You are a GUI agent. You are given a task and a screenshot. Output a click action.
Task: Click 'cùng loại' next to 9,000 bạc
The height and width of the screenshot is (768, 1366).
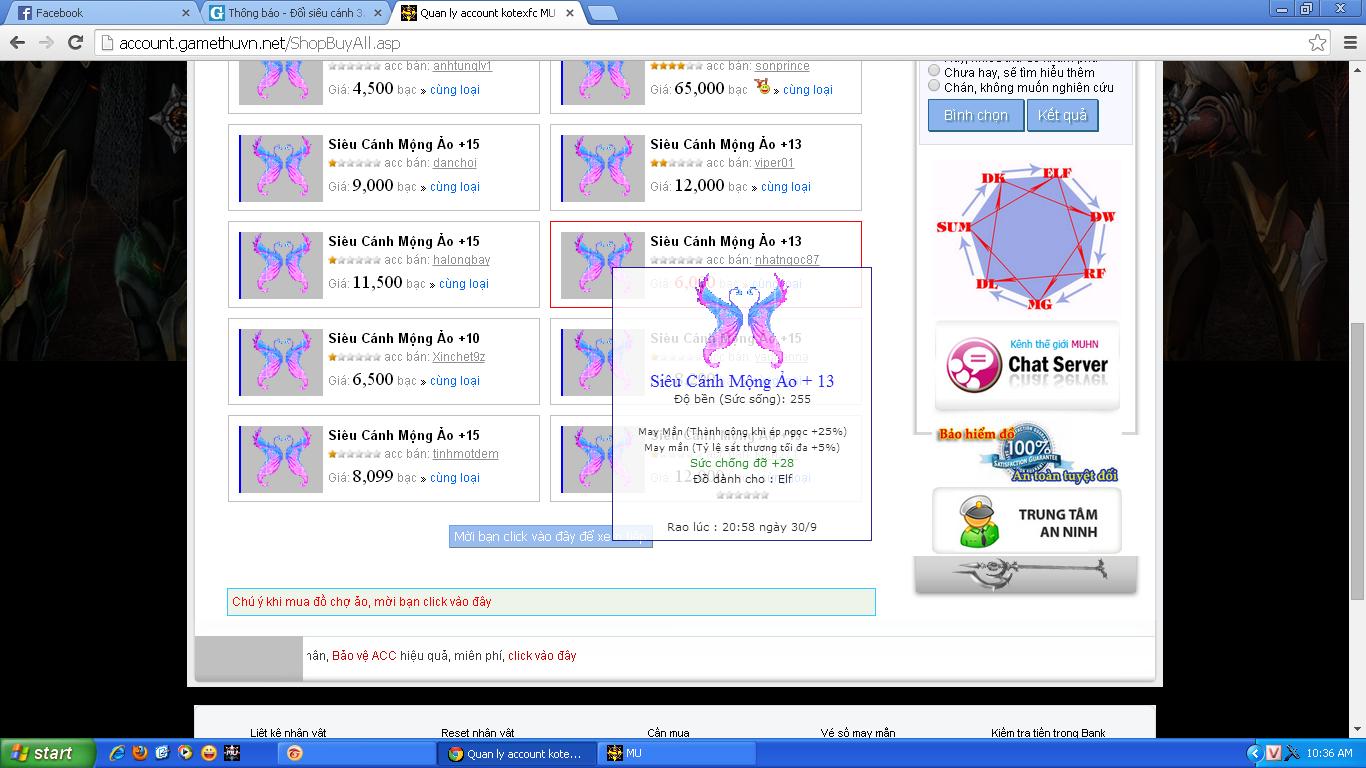tap(455, 187)
